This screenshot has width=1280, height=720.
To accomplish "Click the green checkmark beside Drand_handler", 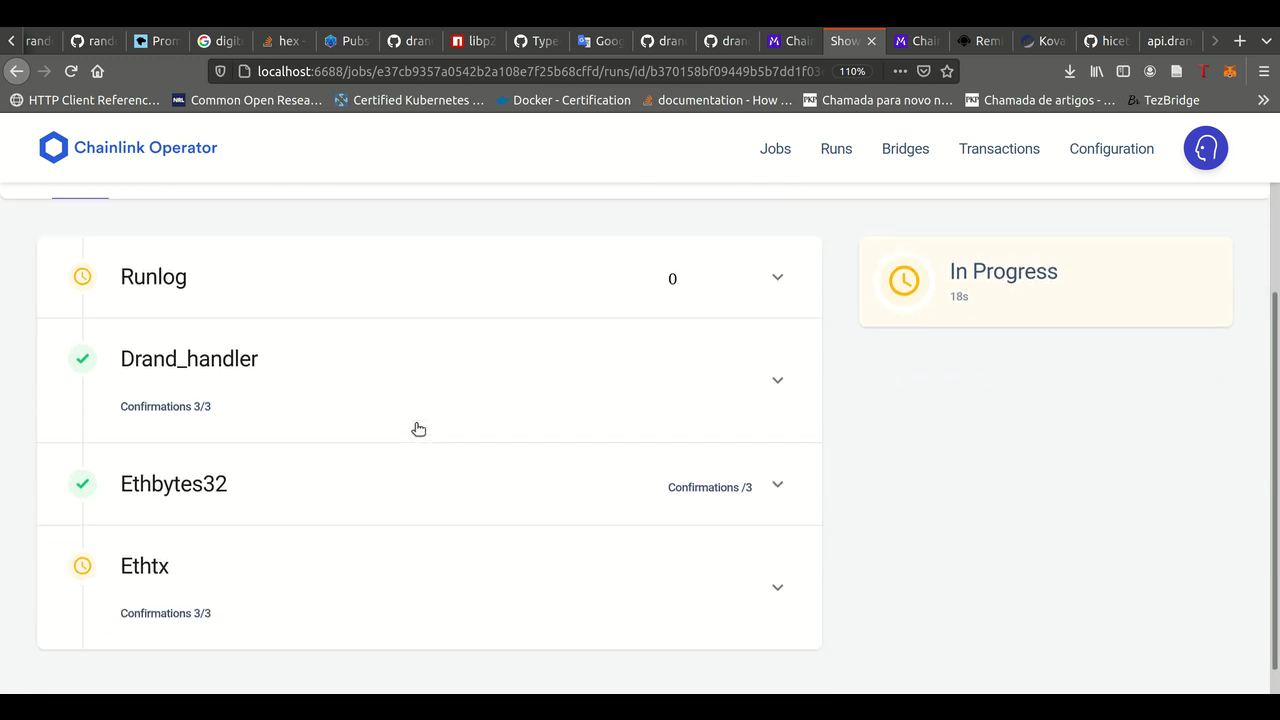I will pyautogui.click(x=82, y=359).
